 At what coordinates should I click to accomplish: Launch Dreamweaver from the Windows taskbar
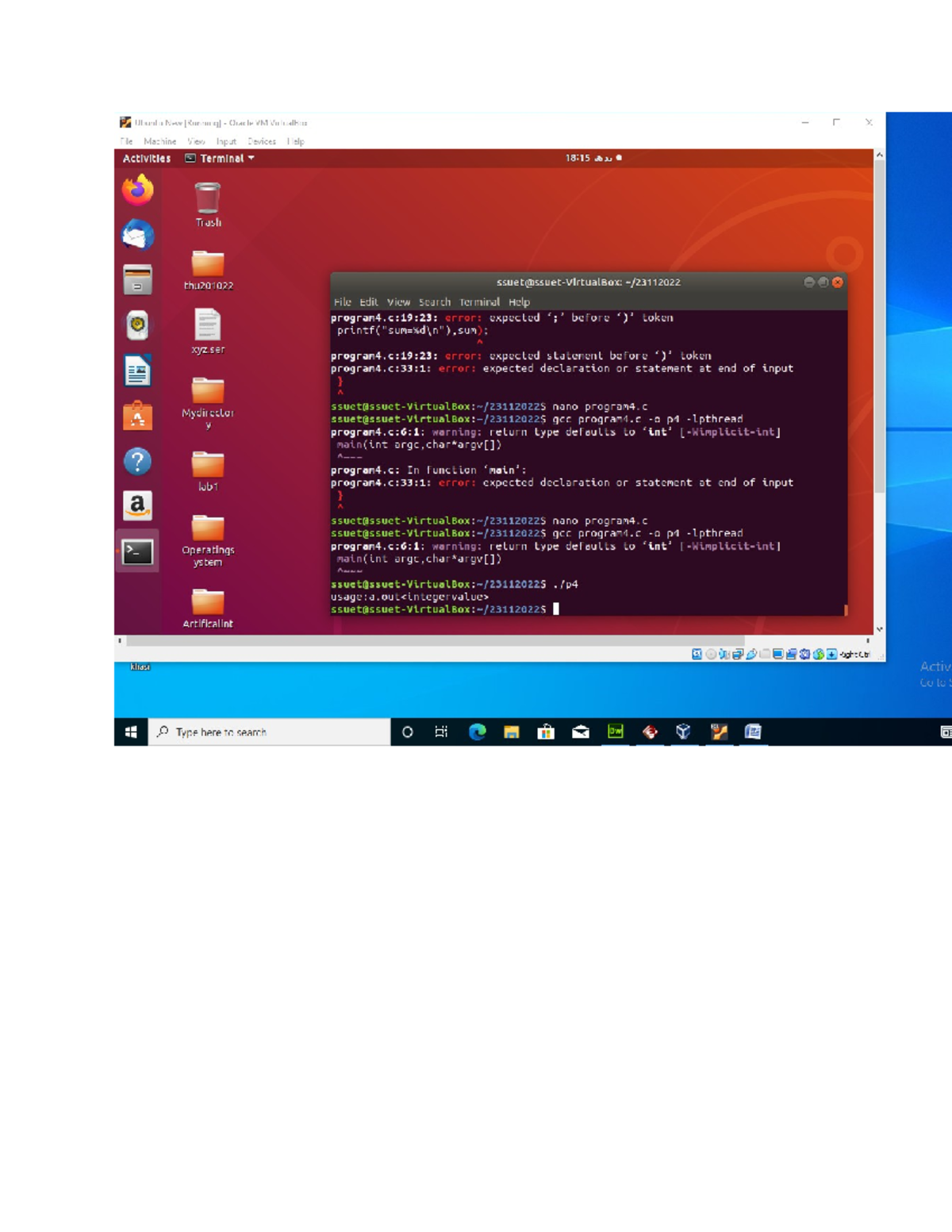615,731
